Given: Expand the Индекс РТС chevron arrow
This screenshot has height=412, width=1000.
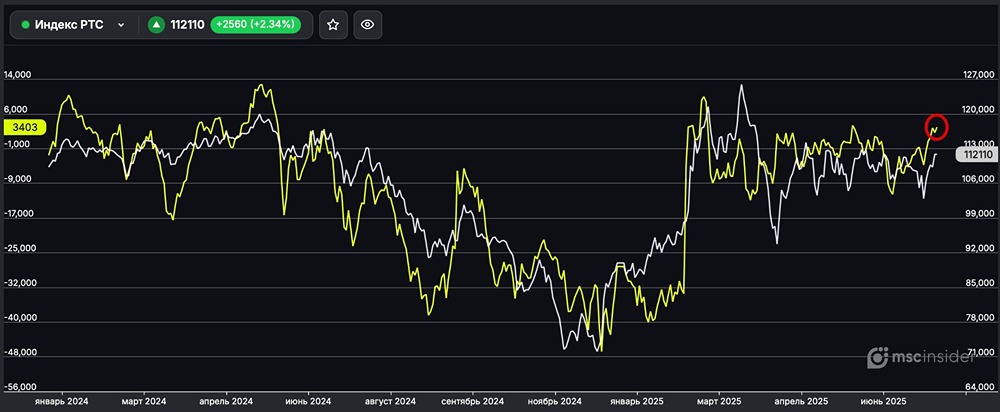Looking at the screenshot, I should 121,25.
